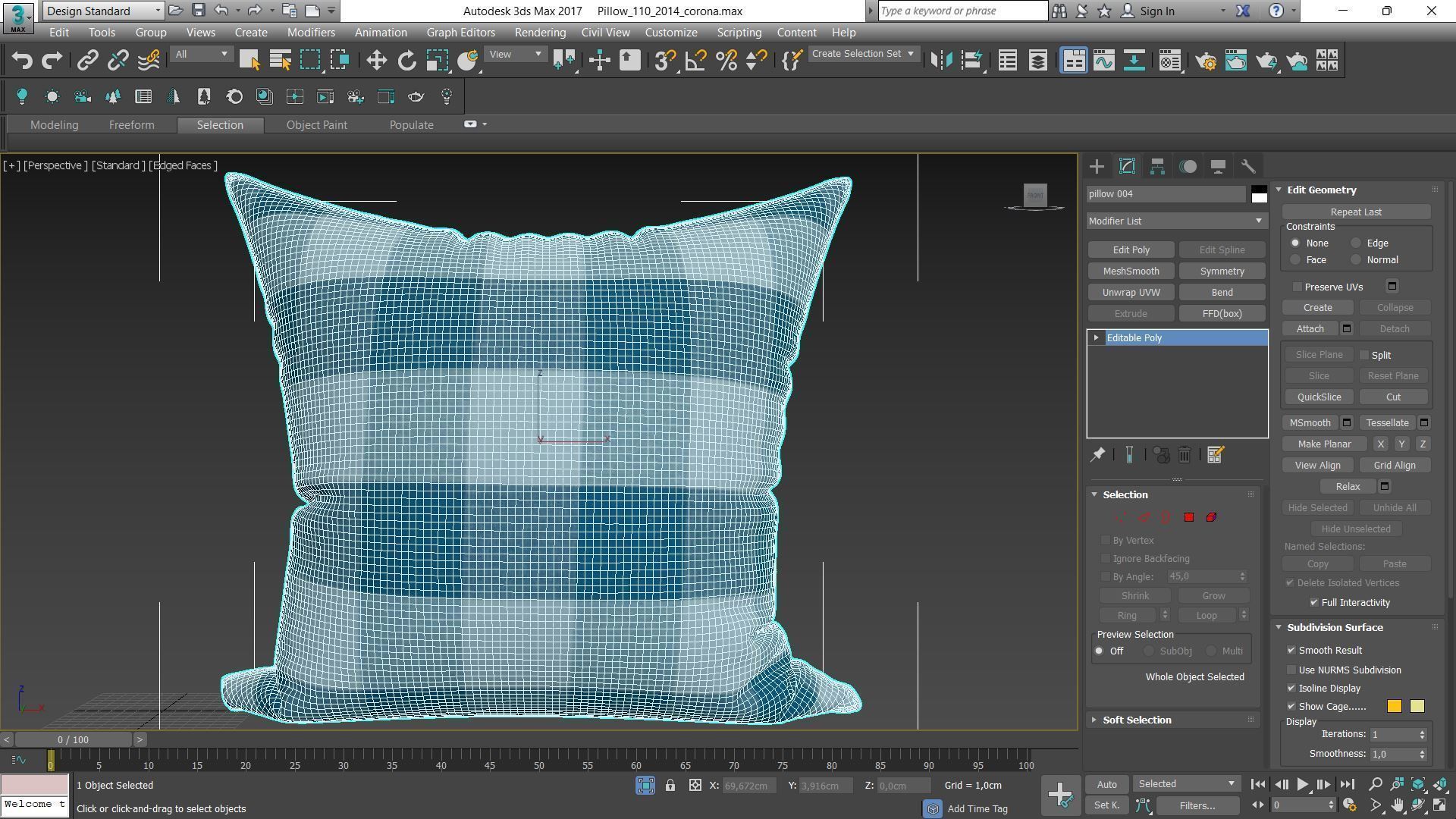Image resolution: width=1456 pixels, height=819 pixels.
Task: Select Element sub-object level icon
Action: click(1211, 517)
